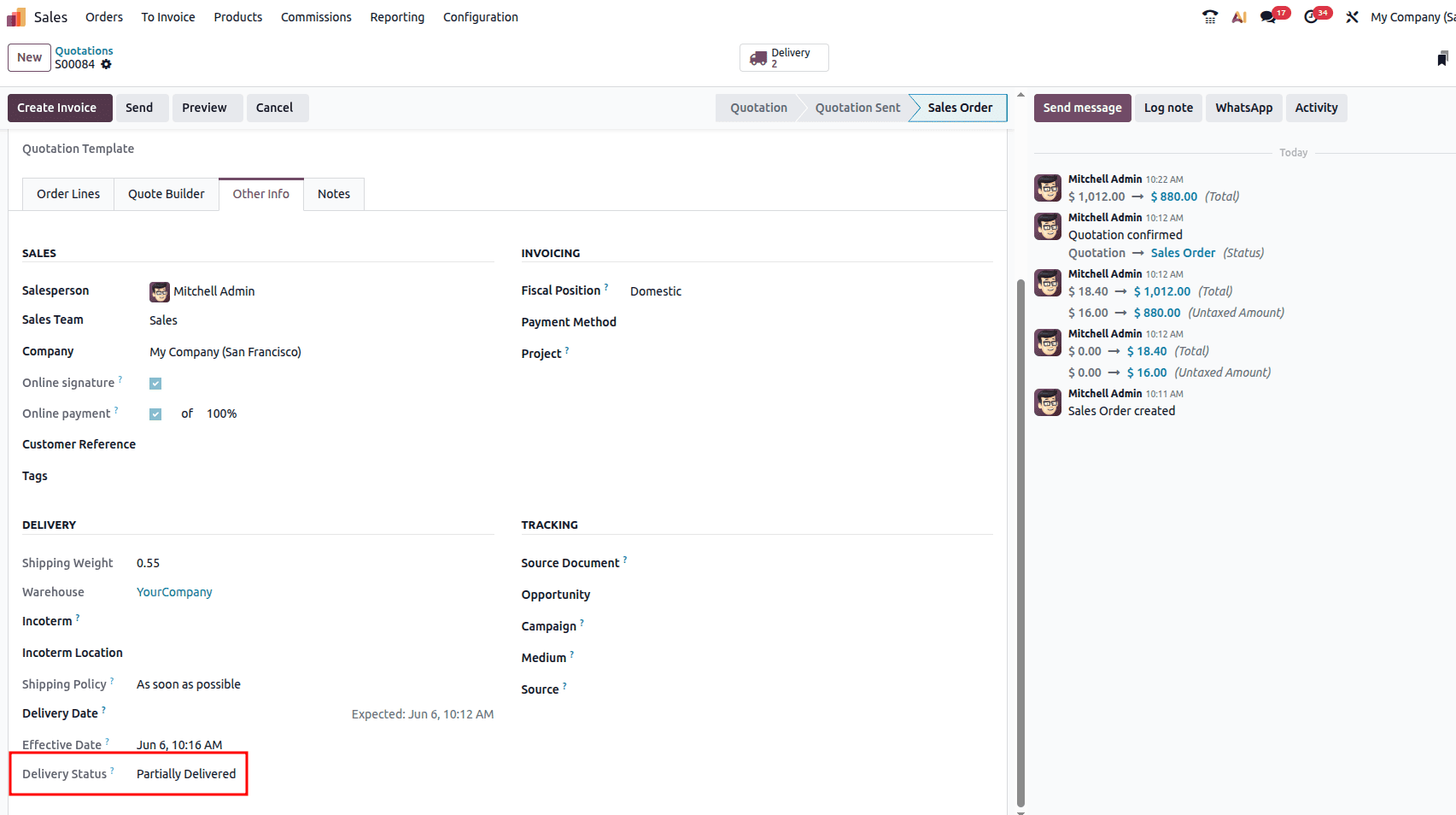Open the Quotations breadcrumb link
This screenshot has height=815, width=1456.
tap(84, 51)
